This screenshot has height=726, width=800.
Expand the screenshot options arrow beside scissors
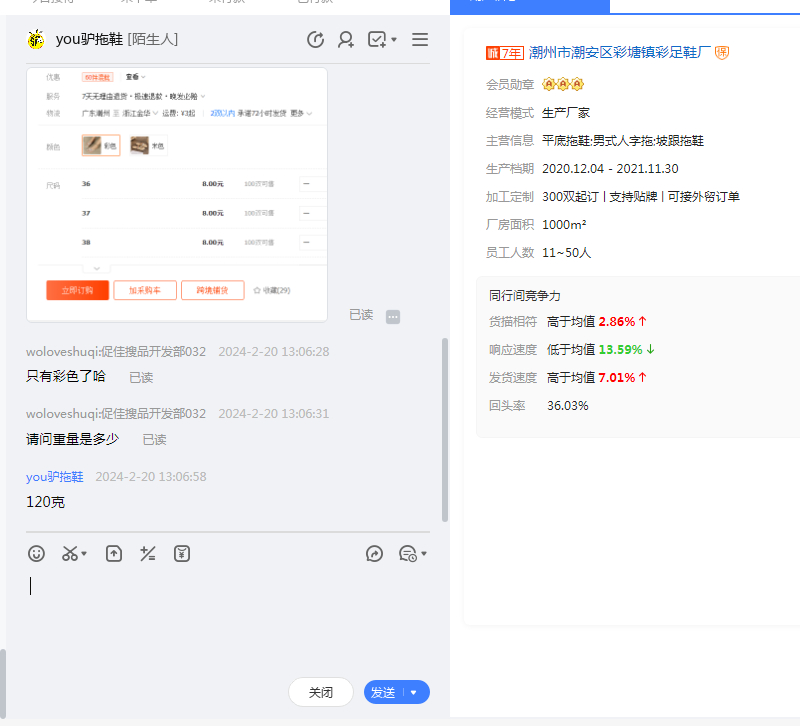coord(84,554)
